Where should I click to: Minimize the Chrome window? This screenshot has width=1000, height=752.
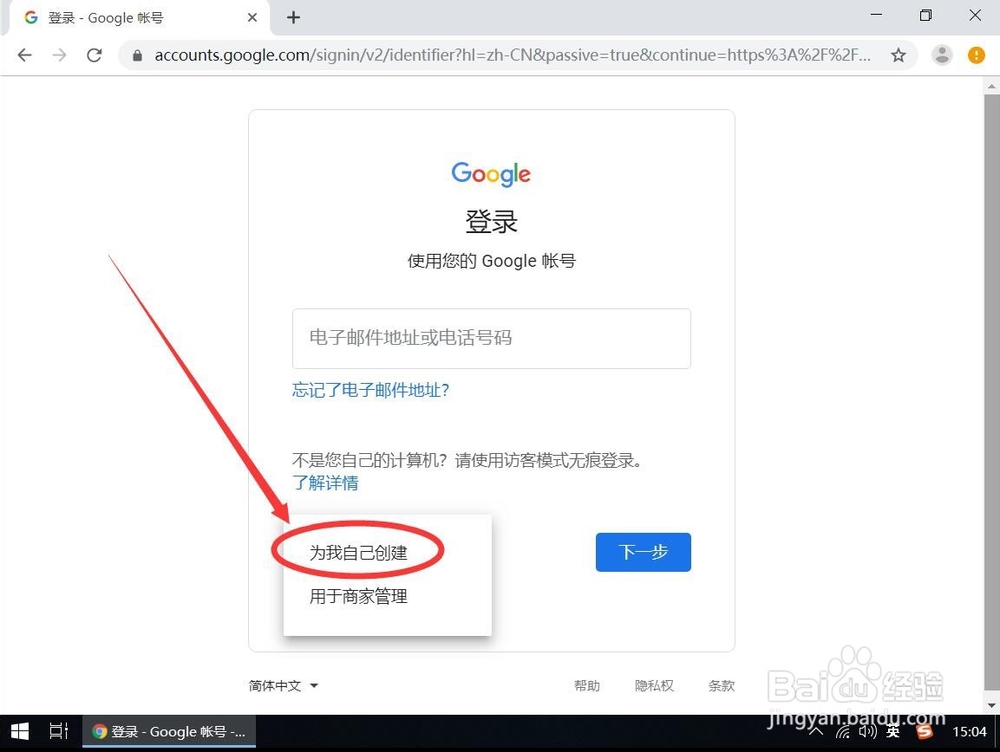point(877,15)
